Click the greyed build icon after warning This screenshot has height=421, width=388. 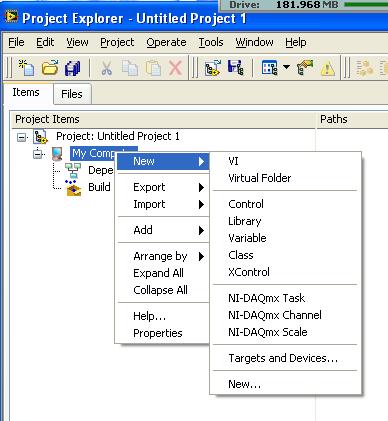(x=365, y=68)
